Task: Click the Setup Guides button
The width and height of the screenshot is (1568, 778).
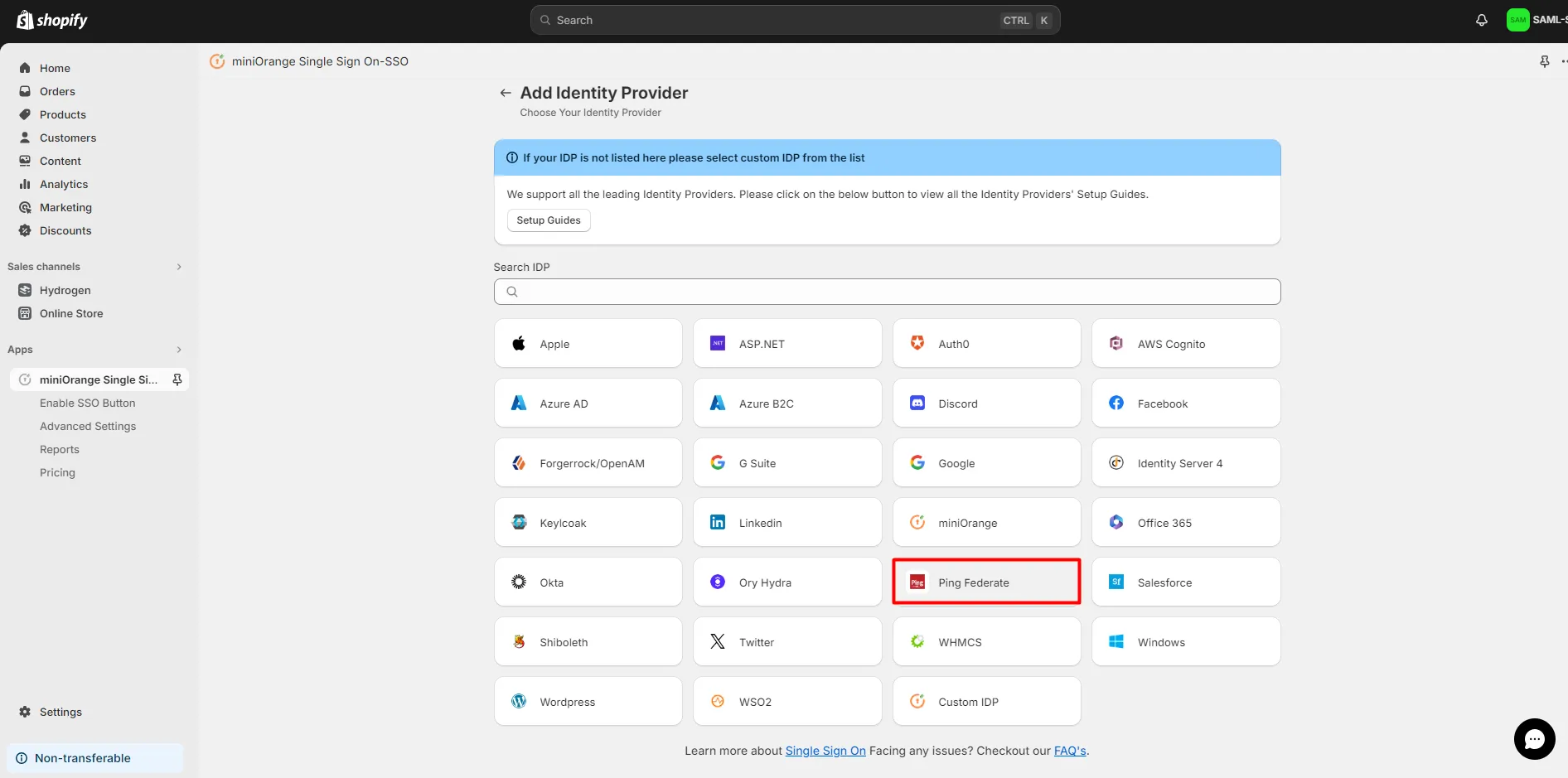Action: pyautogui.click(x=549, y=220)
